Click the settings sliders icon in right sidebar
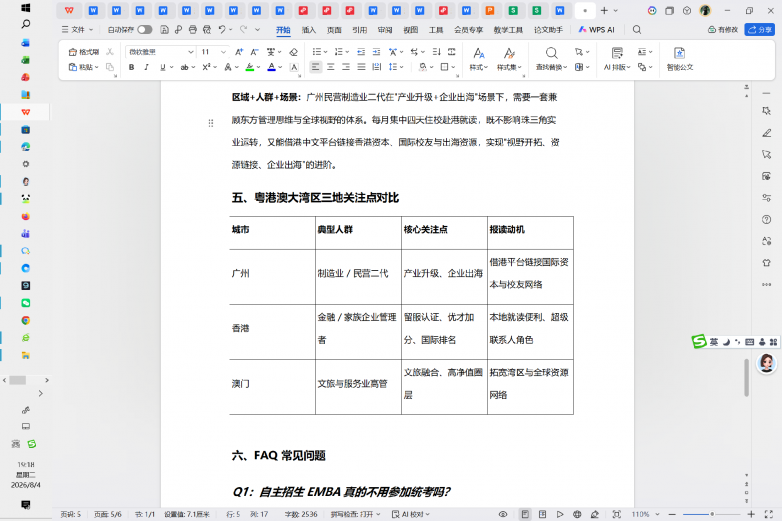This screenshot has width=782, height=521. (767, 198)
